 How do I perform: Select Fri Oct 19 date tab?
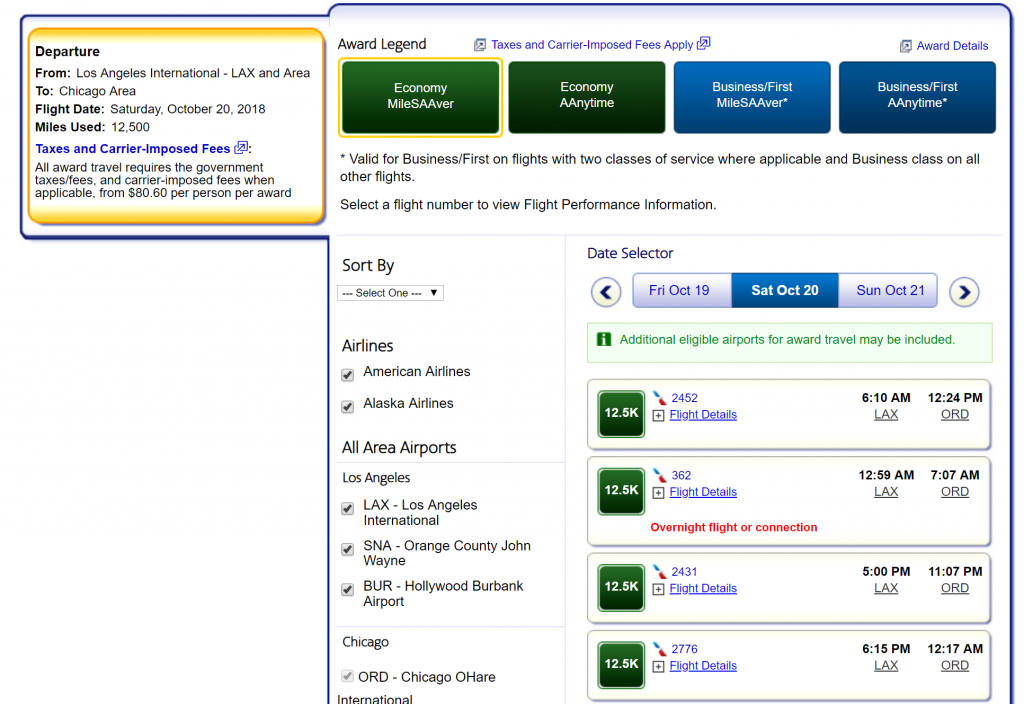pos(679,291)
